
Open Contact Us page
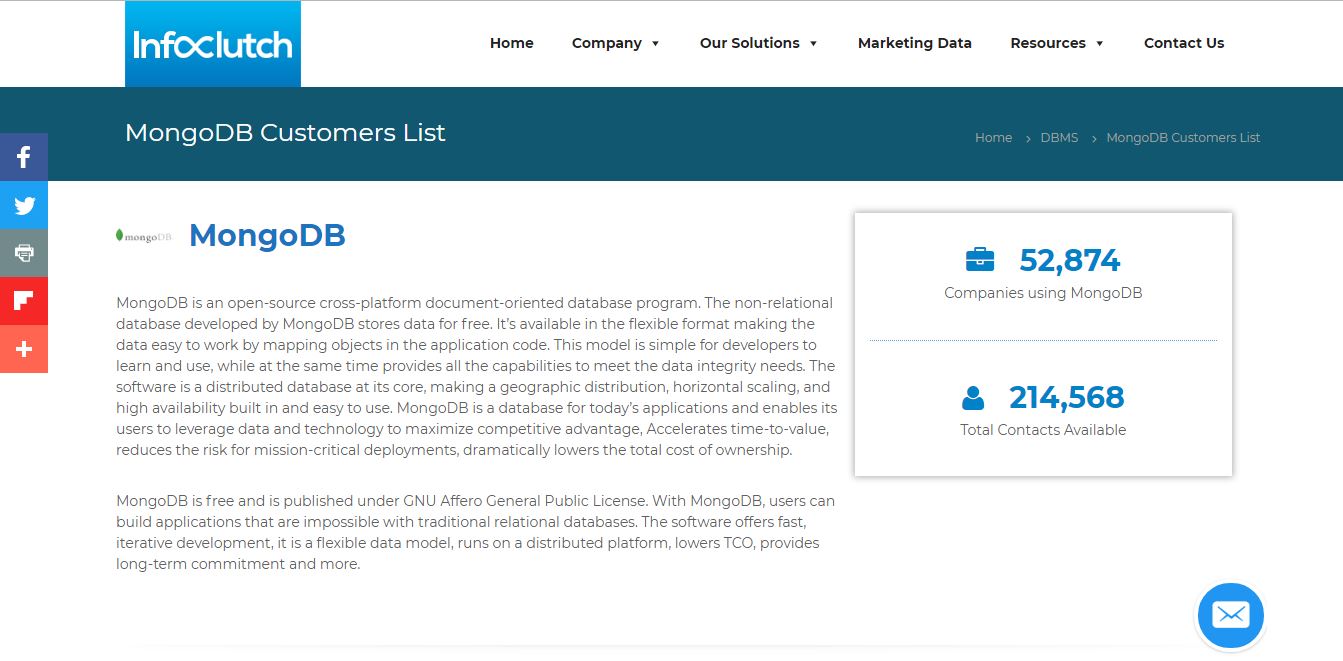1184,43
